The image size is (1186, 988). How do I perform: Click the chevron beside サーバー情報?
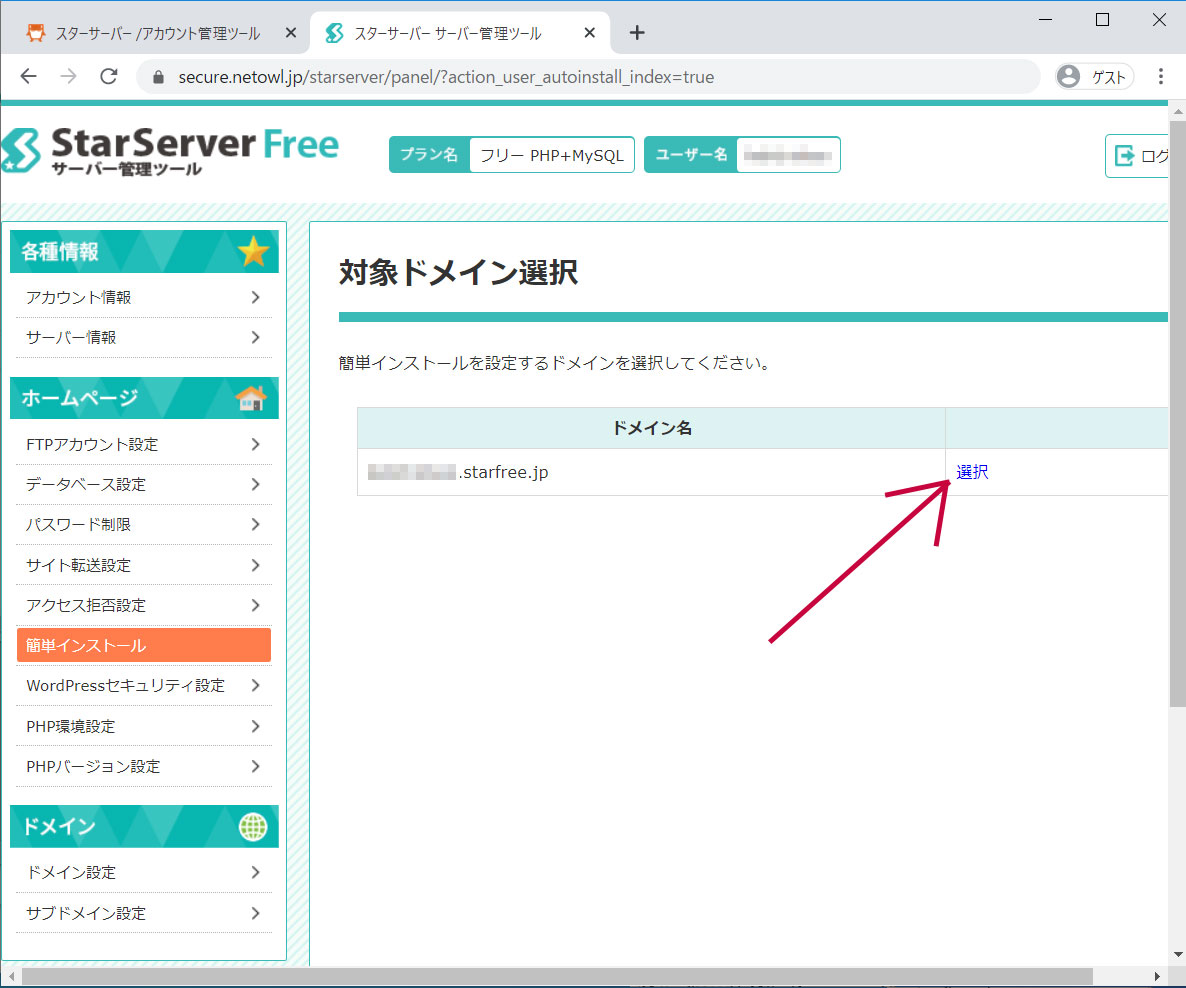[x=256, y=337]
